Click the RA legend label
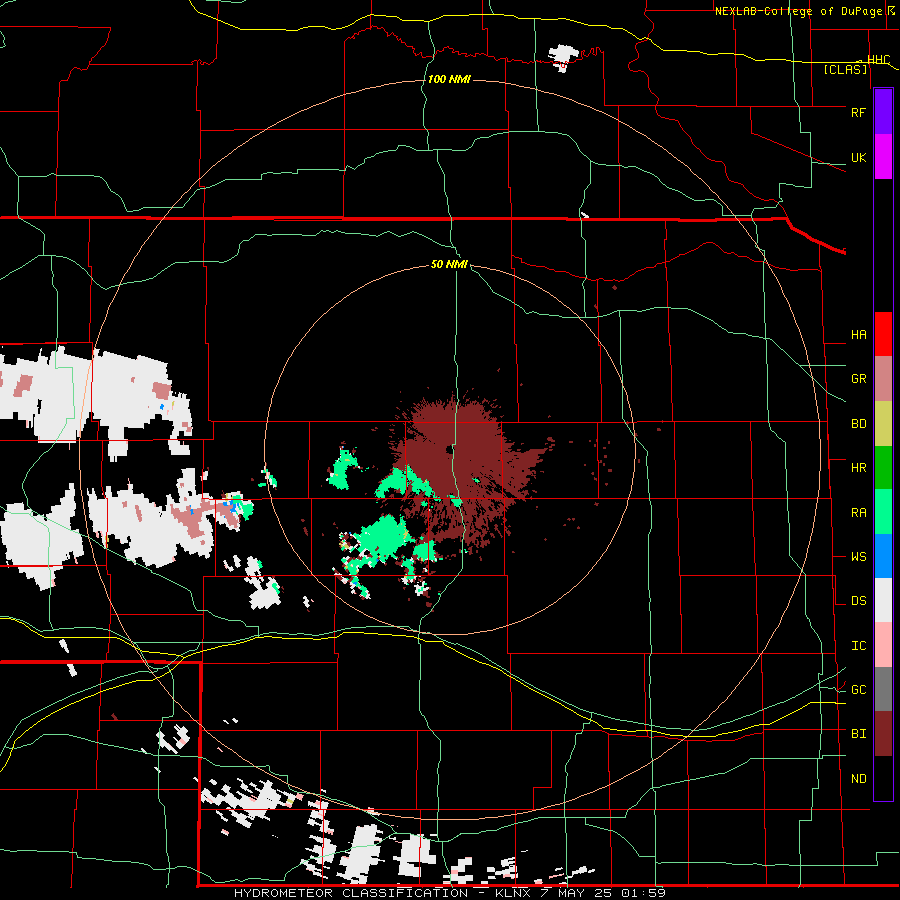The height and width of the screenshot is (900, 900). (858, 513)
